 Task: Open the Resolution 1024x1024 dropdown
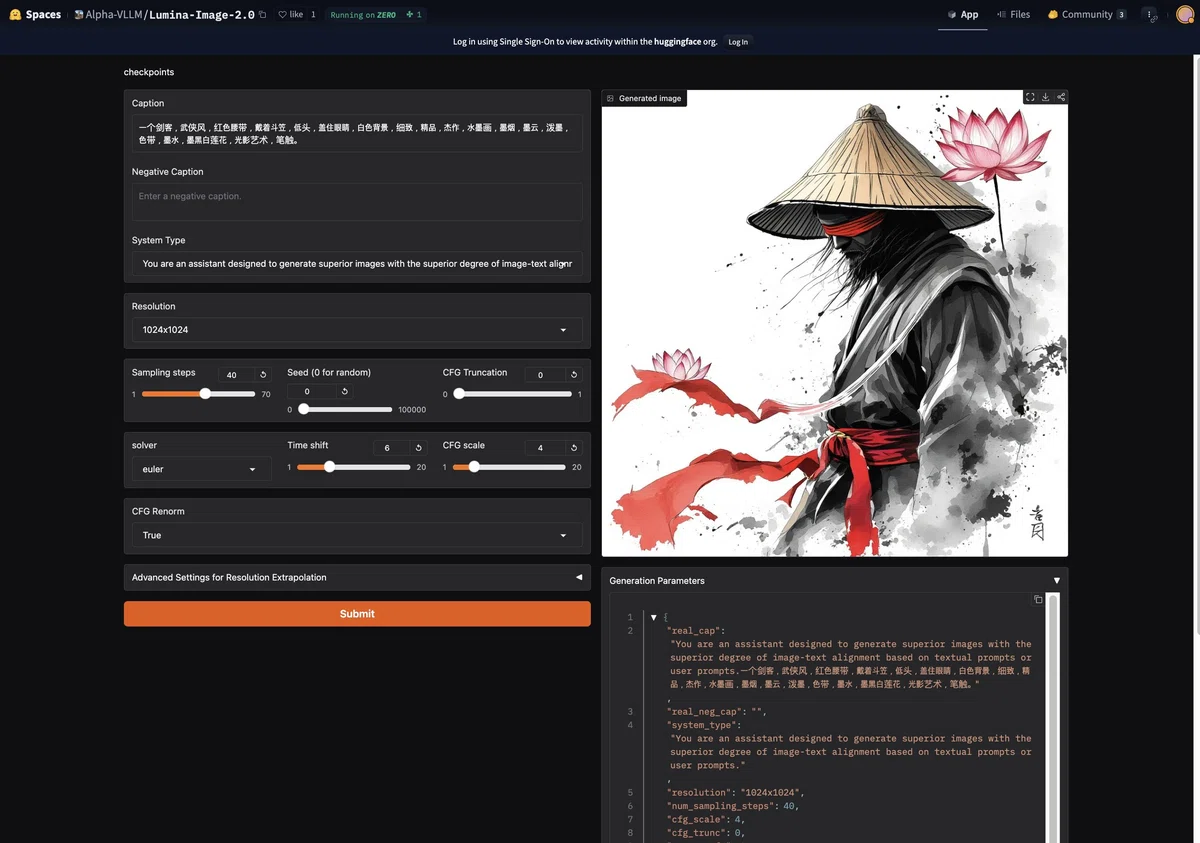(x=357, y=330)
